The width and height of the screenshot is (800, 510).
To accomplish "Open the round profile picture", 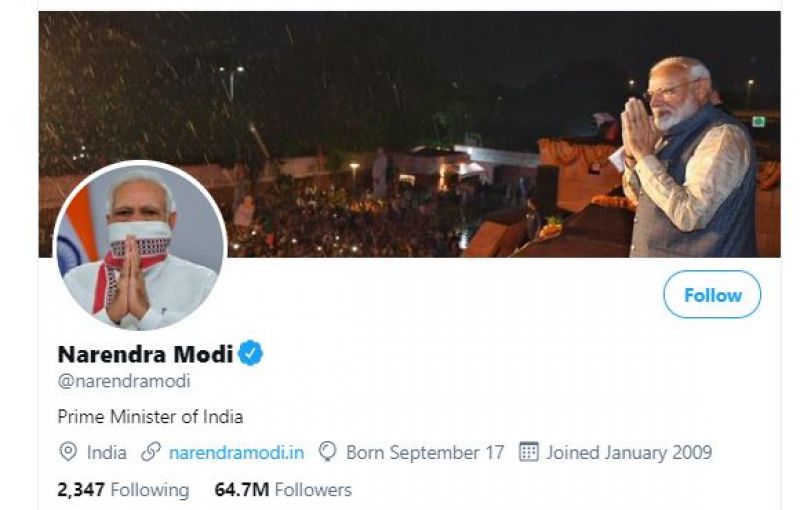I will point(140,246).
